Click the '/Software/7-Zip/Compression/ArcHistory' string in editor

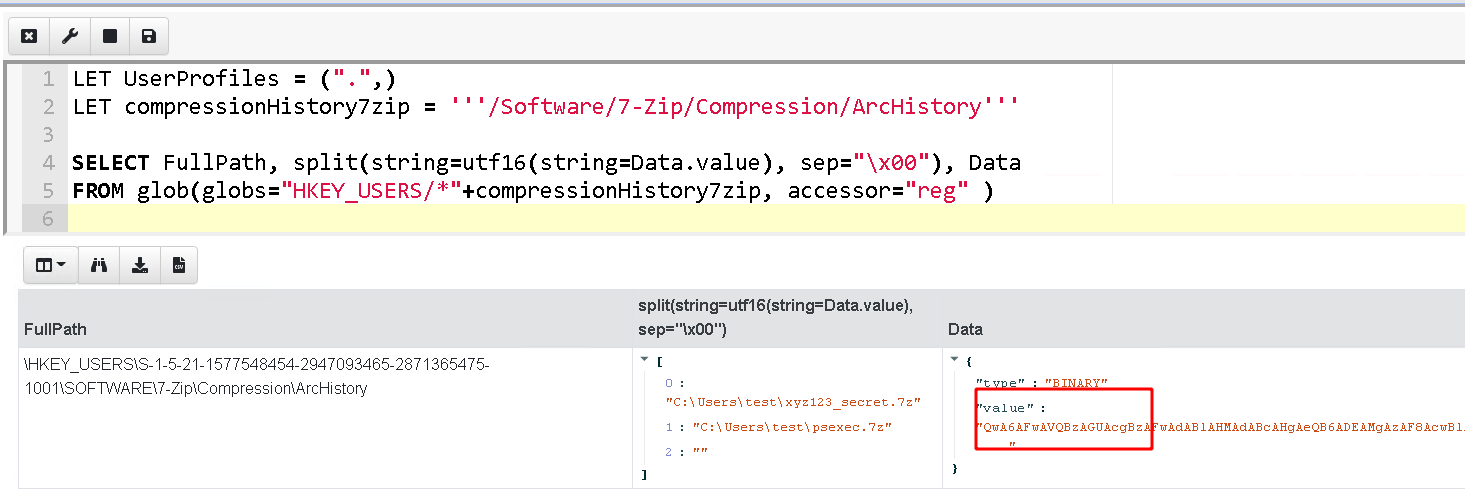pyautogui.click(x=736, y=106)
